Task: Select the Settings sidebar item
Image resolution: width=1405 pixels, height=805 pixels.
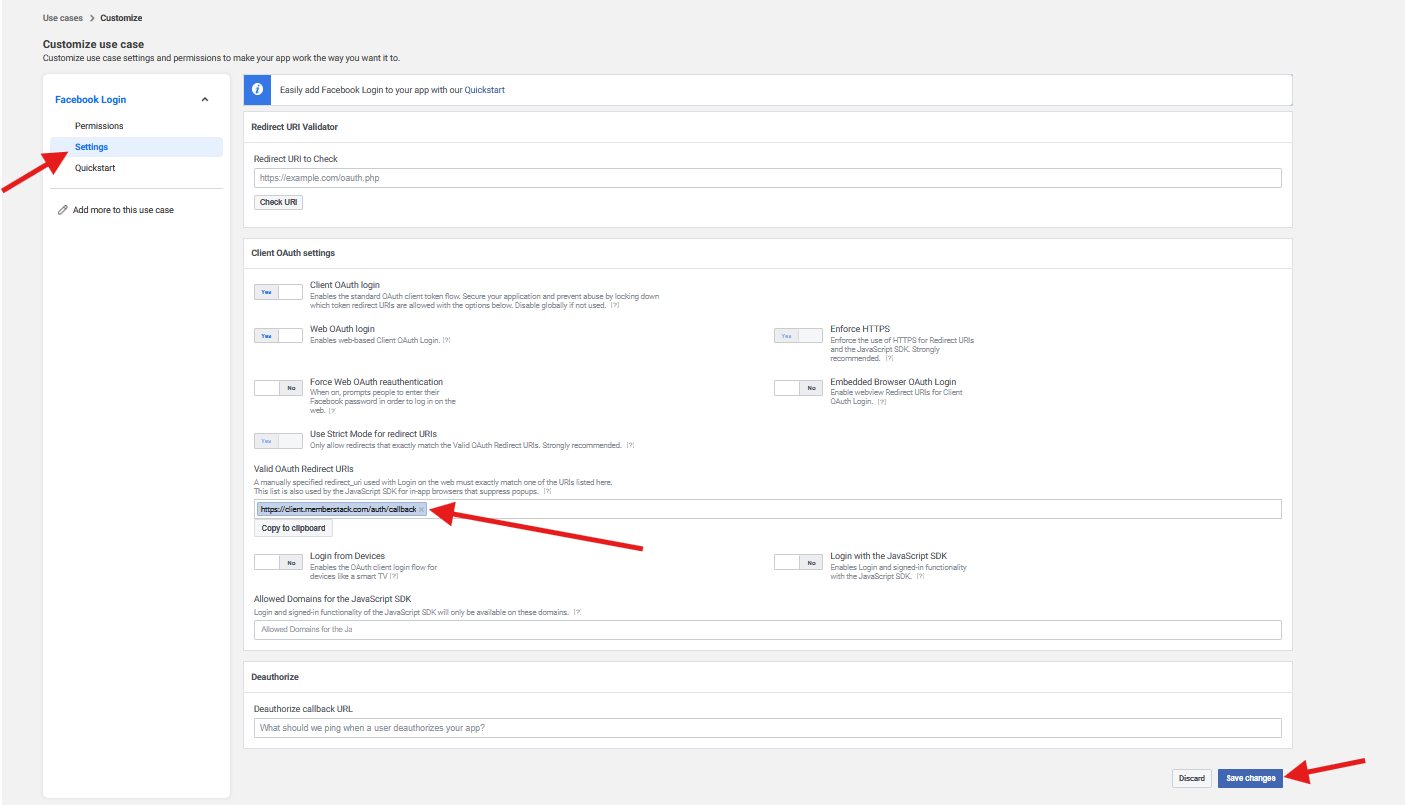Action: click(137, 147)
